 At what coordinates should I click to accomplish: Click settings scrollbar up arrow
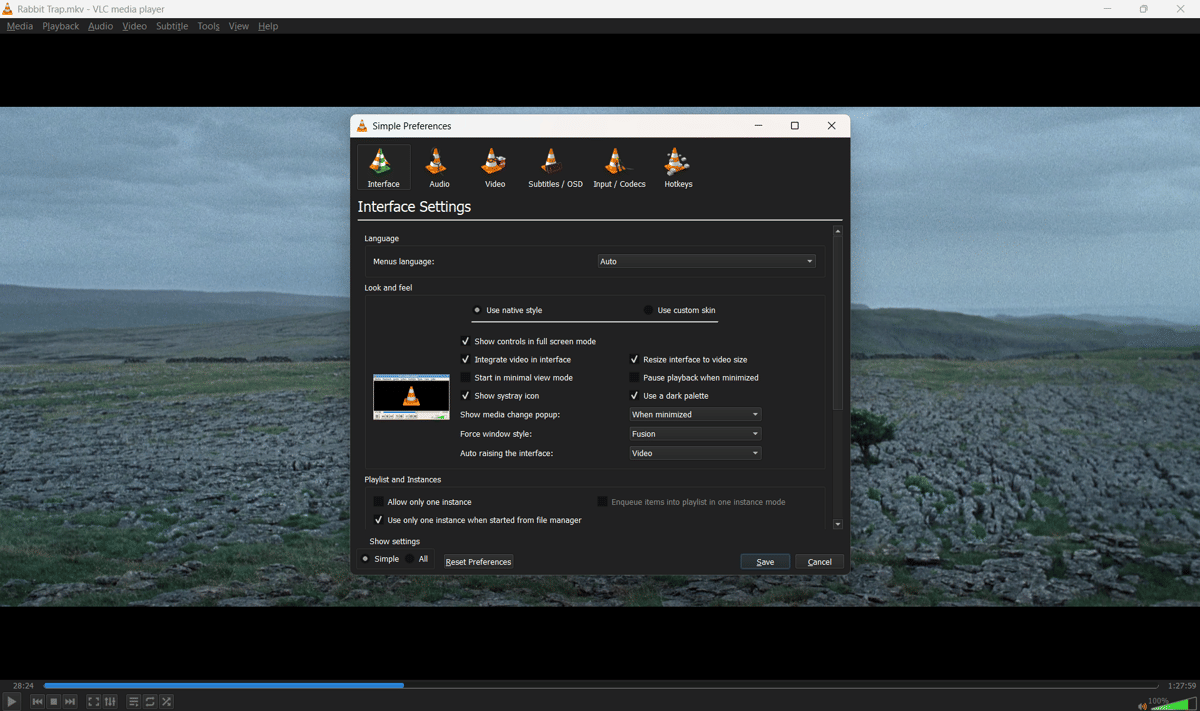838,231
